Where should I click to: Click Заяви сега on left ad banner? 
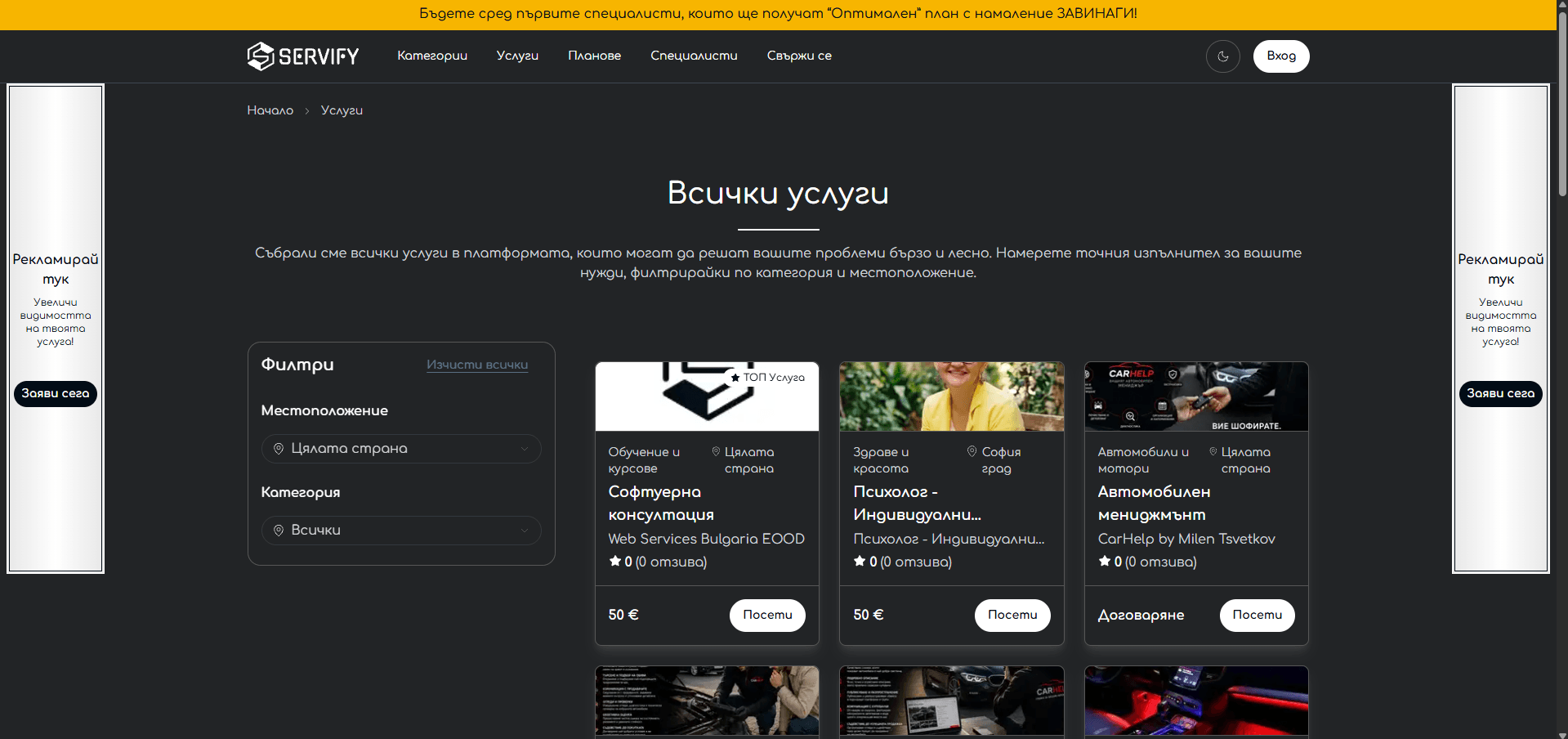point(56,394)
